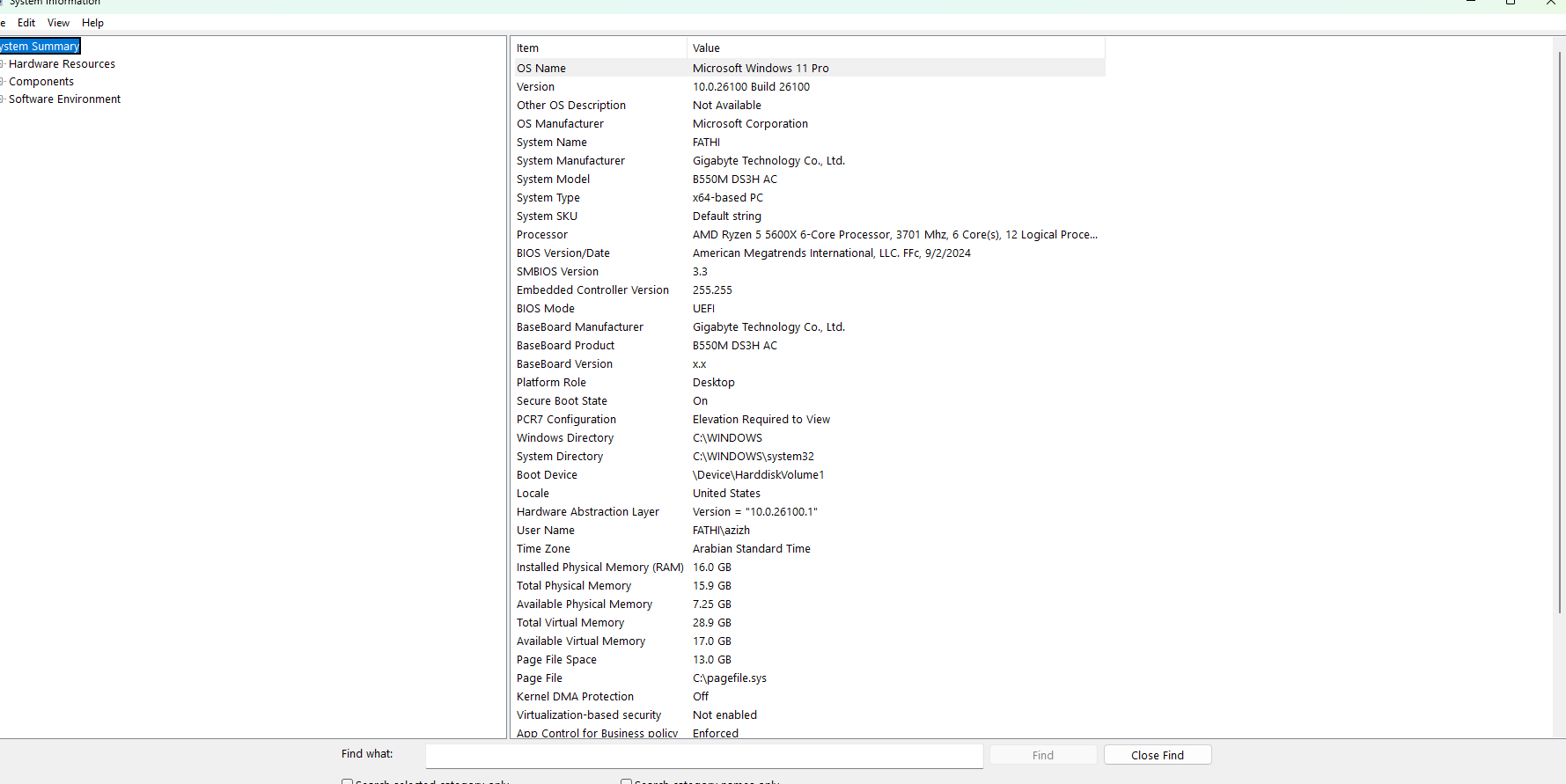This screenshot has width=1566, height=784.
Task: Click the value 'Microsoft Corporation'
Action: click(750, 124)
